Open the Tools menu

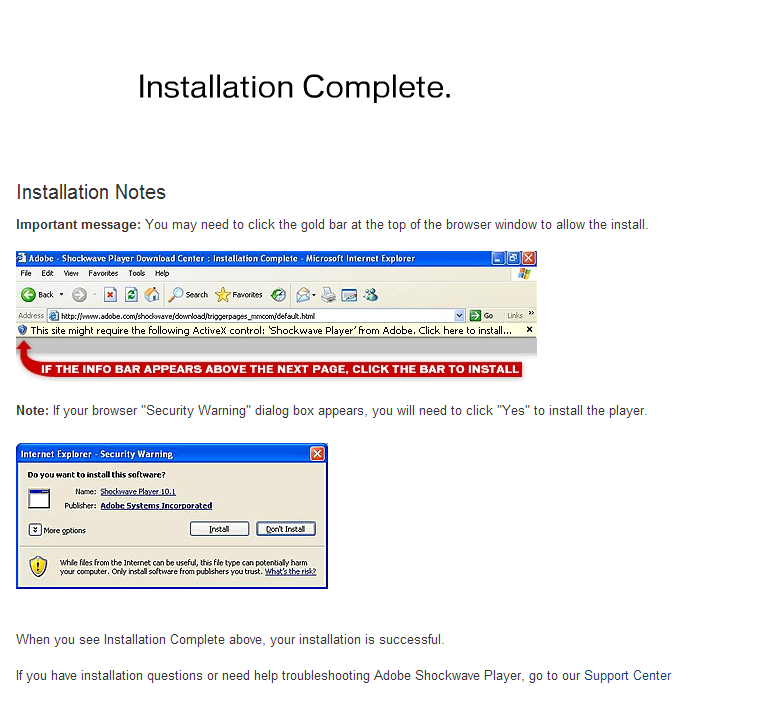137,273
